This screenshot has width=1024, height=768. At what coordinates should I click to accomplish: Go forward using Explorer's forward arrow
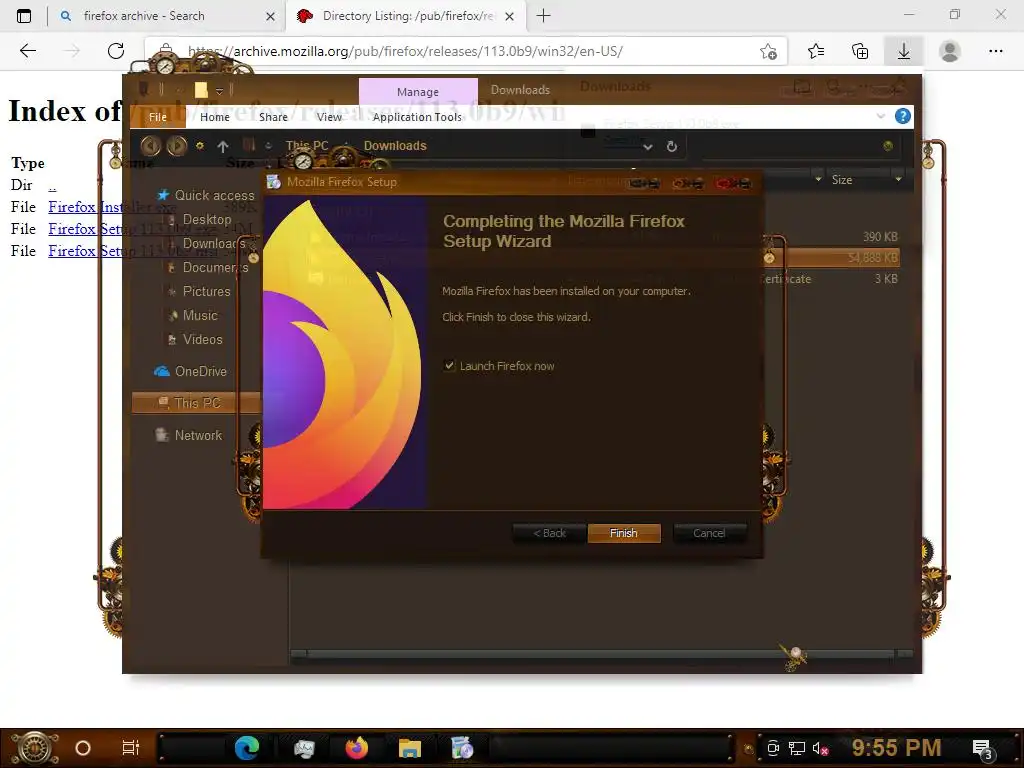point(176,146)
